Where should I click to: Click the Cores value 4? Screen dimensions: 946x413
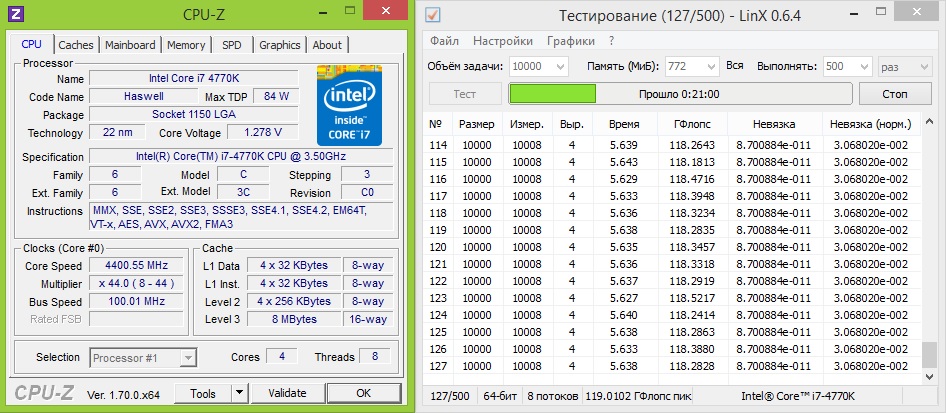pyautogui.click(x=282, y=357)
